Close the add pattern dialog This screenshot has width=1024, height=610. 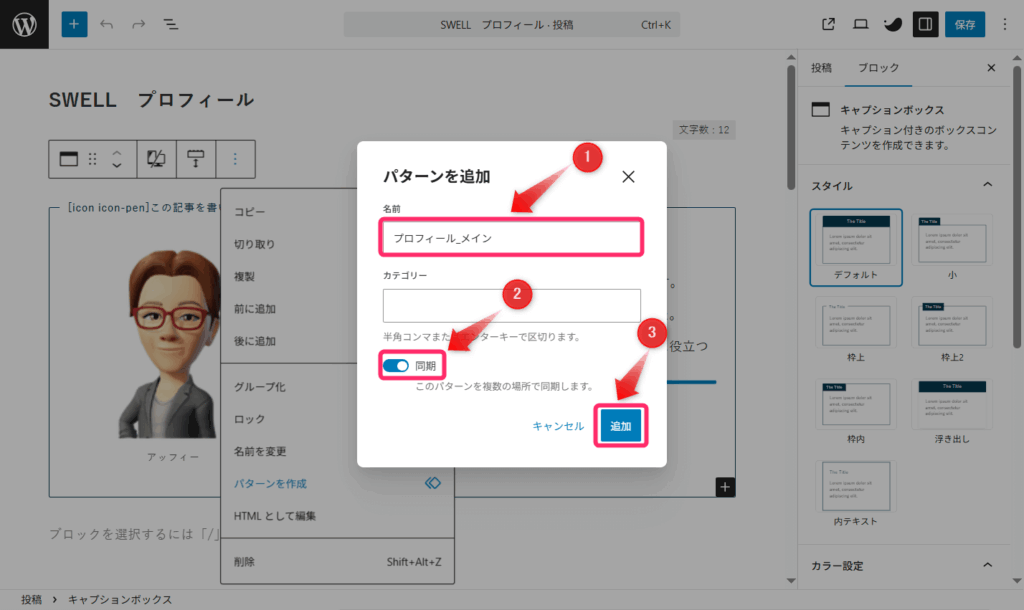(628, 176)
